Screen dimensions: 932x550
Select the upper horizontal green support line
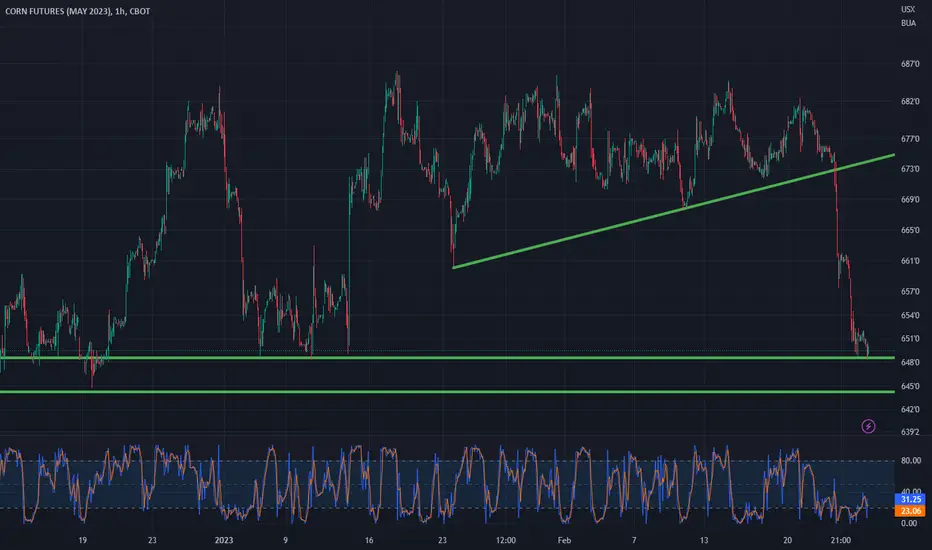447,358
